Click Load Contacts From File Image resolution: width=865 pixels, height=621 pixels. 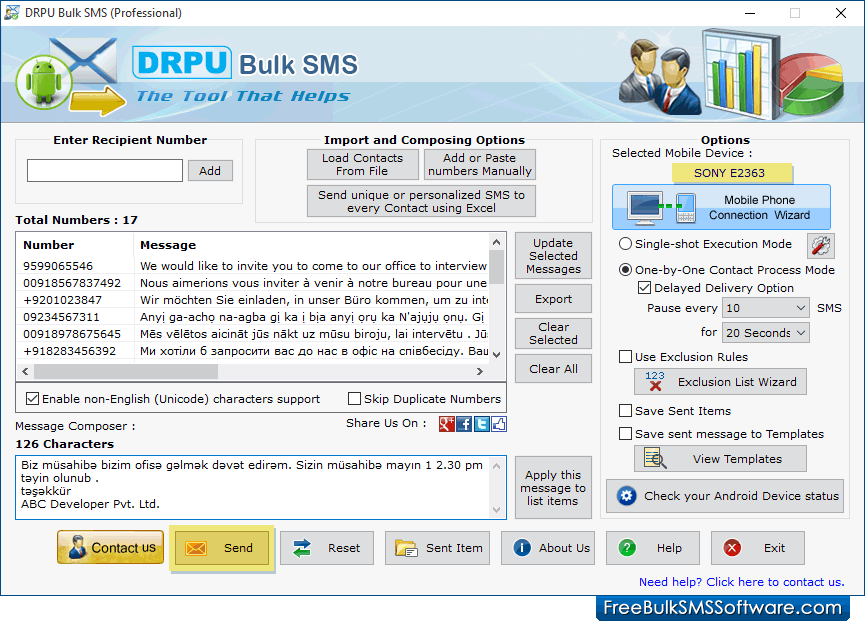(362, 164)
